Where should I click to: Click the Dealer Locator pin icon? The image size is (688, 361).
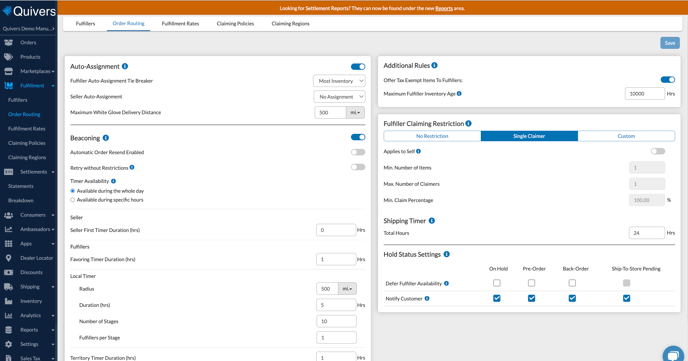tap(8, 258)
